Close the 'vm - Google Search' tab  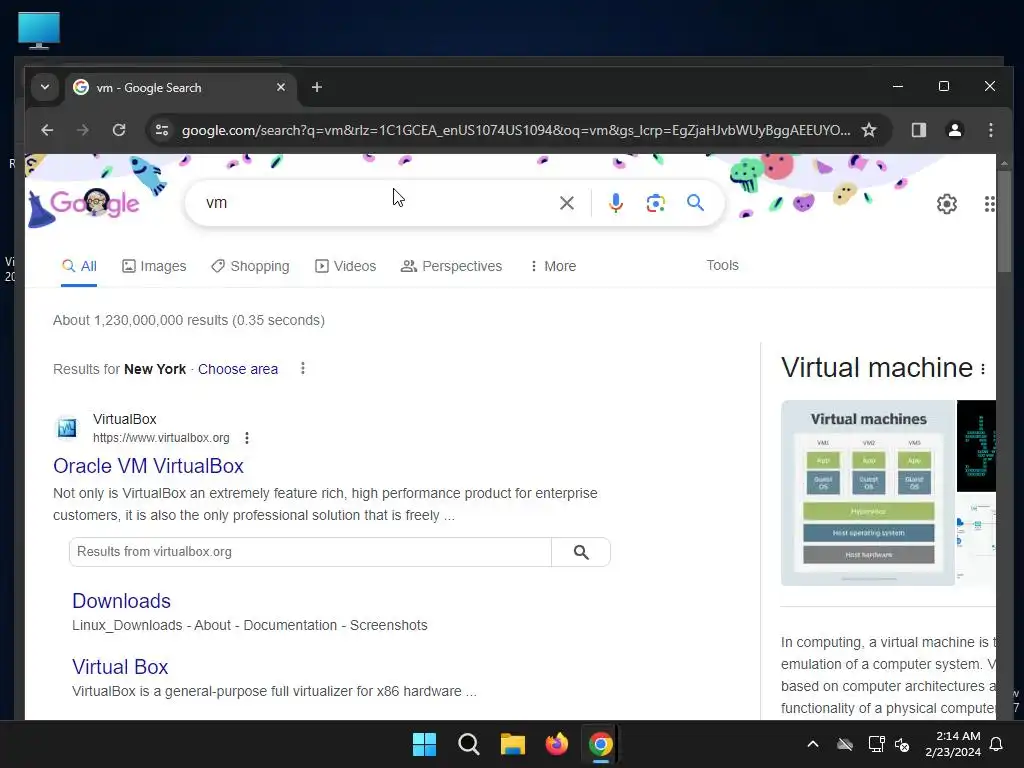pyautogui.click(x=281, y=87)
